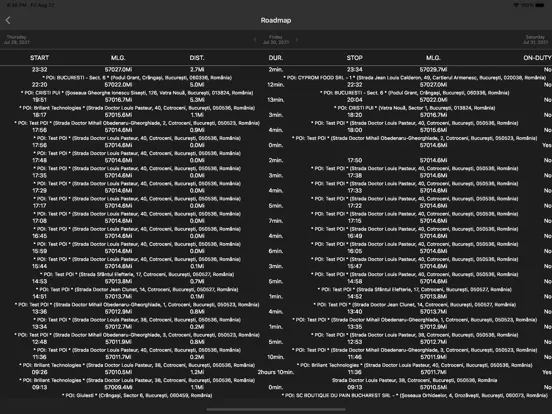Select mileage 57013.8Mi in start column
Image resolution: width=552 pixels, height=414 pixels.
[118, 282]
